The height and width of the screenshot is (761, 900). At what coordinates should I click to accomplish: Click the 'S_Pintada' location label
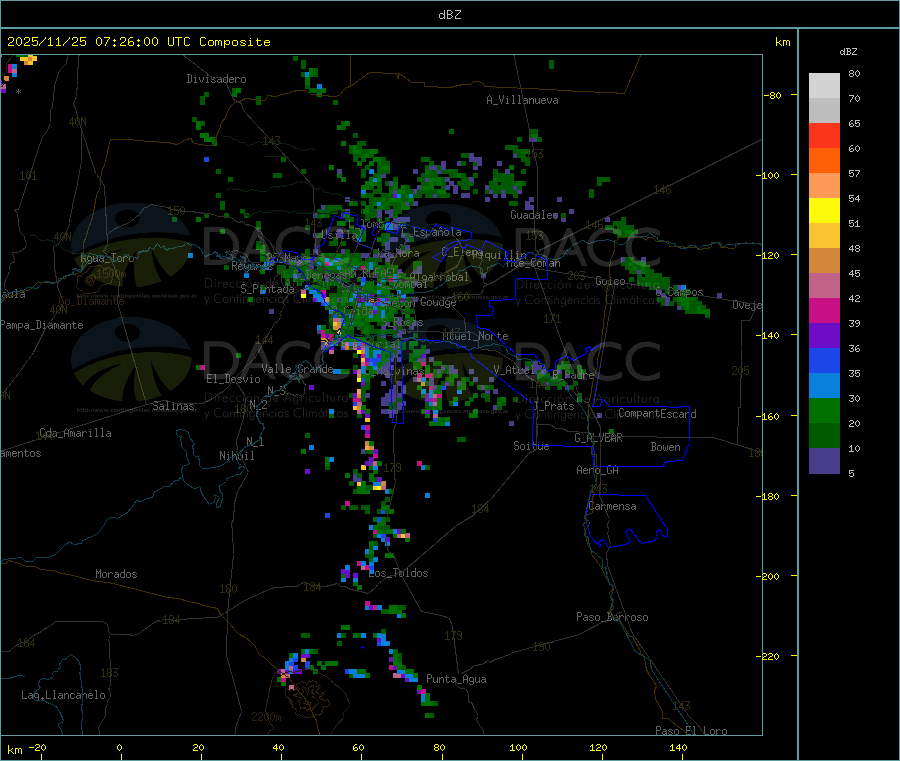click(x=267, y=289)
